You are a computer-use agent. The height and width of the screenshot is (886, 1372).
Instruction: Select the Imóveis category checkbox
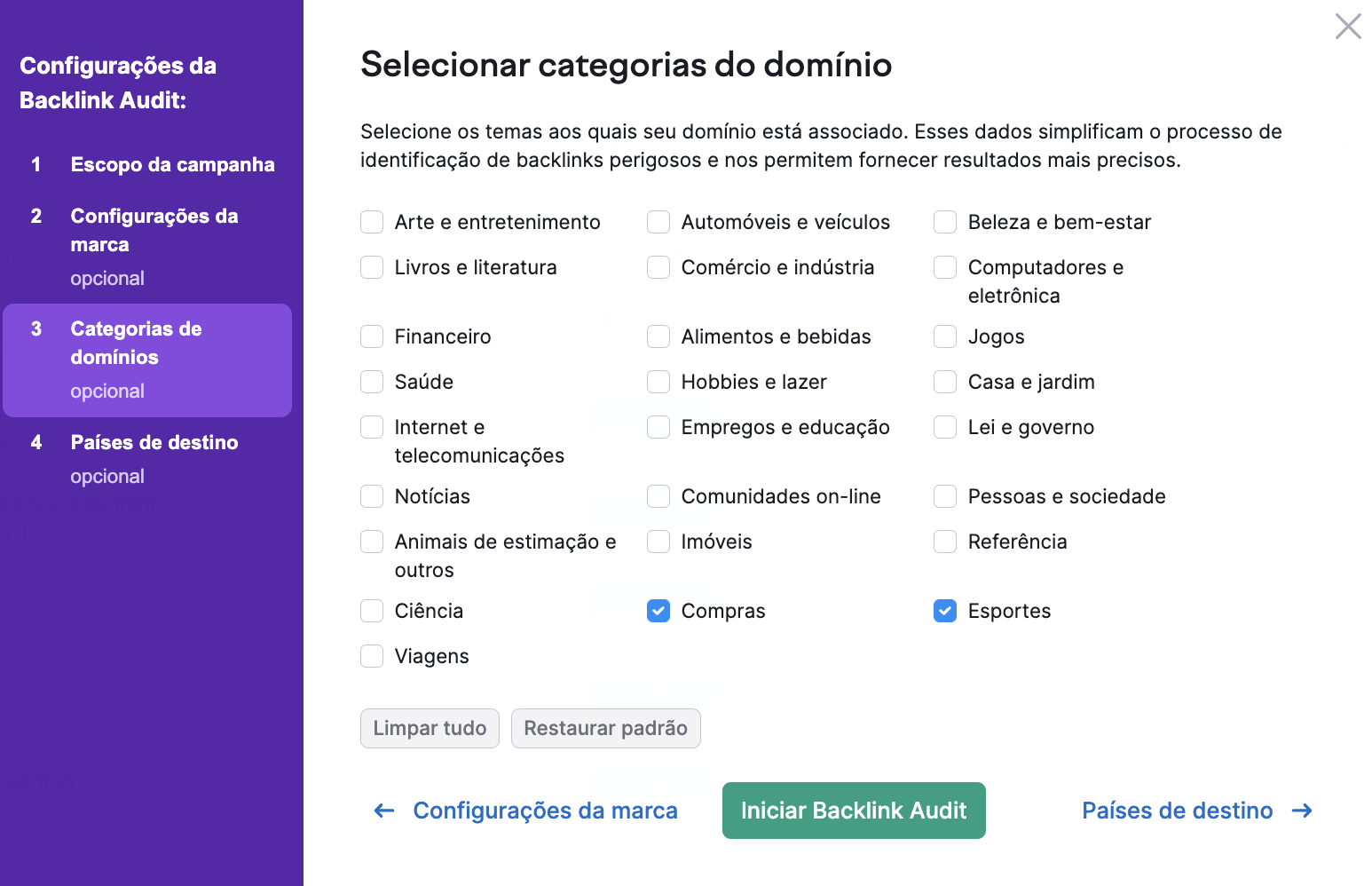(x=658, y=542)
